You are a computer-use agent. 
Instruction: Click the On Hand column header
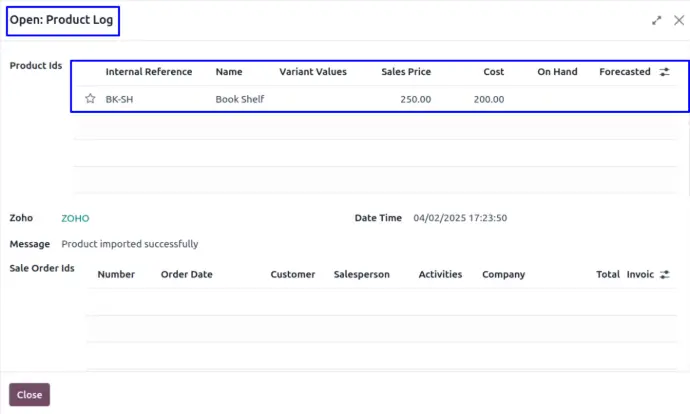[x=559, y=72]
